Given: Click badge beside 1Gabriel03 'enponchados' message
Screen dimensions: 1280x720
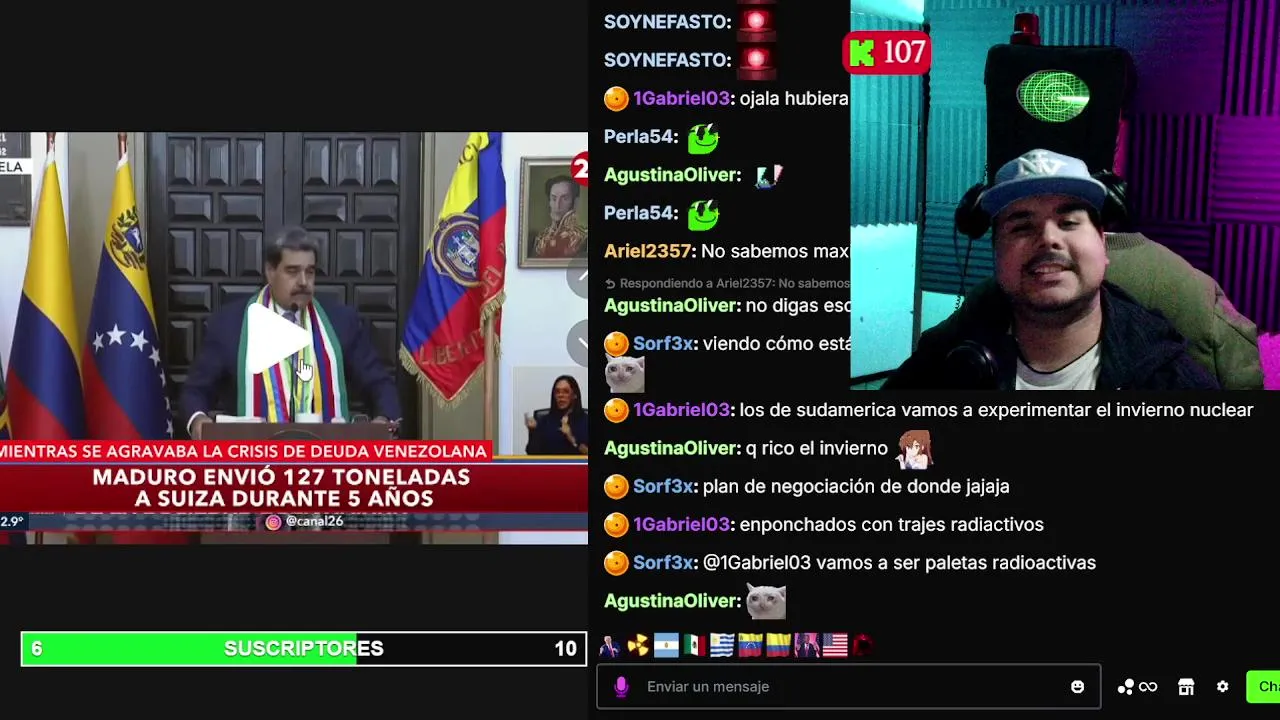Looking at the screenshot, I should pyautogui.click(x=616, y=524).
